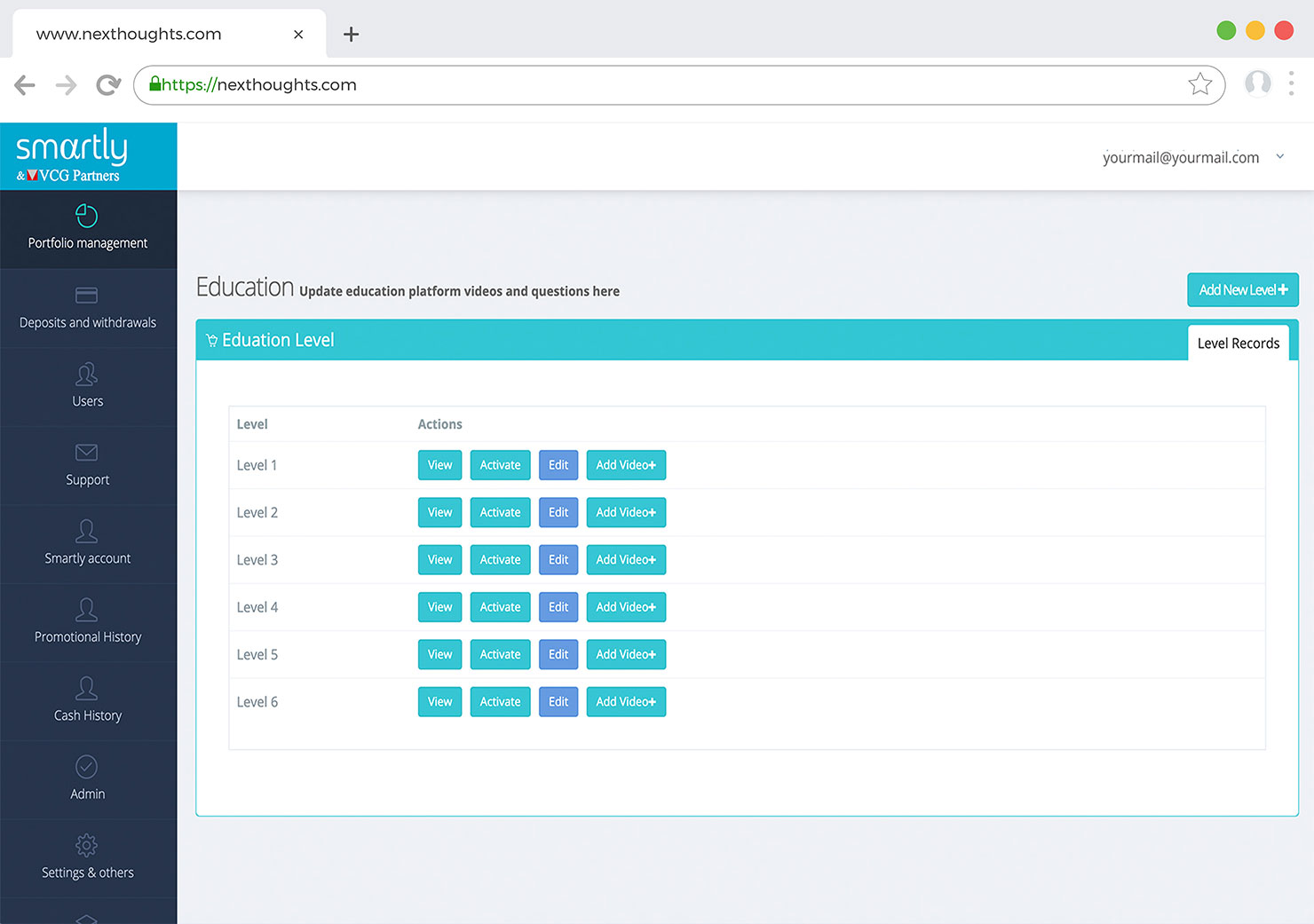The image size is (1314, 924).
Task: View Level 3
Action: pos(439,560)
